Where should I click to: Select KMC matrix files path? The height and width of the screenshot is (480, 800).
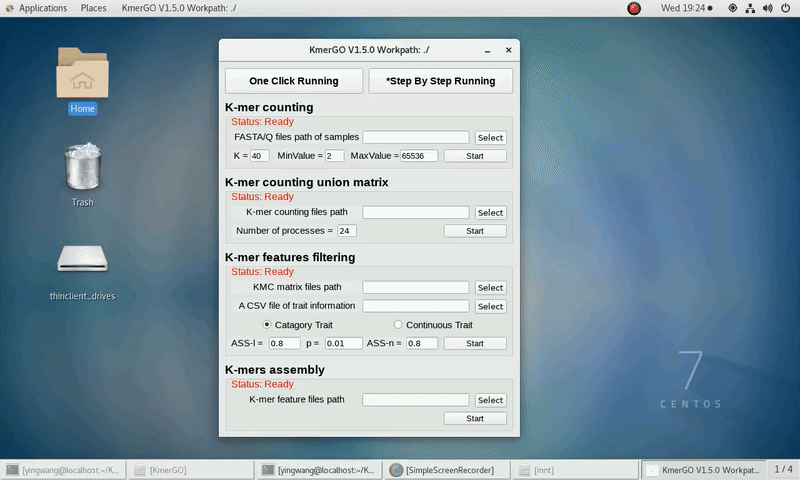(490, 288)
